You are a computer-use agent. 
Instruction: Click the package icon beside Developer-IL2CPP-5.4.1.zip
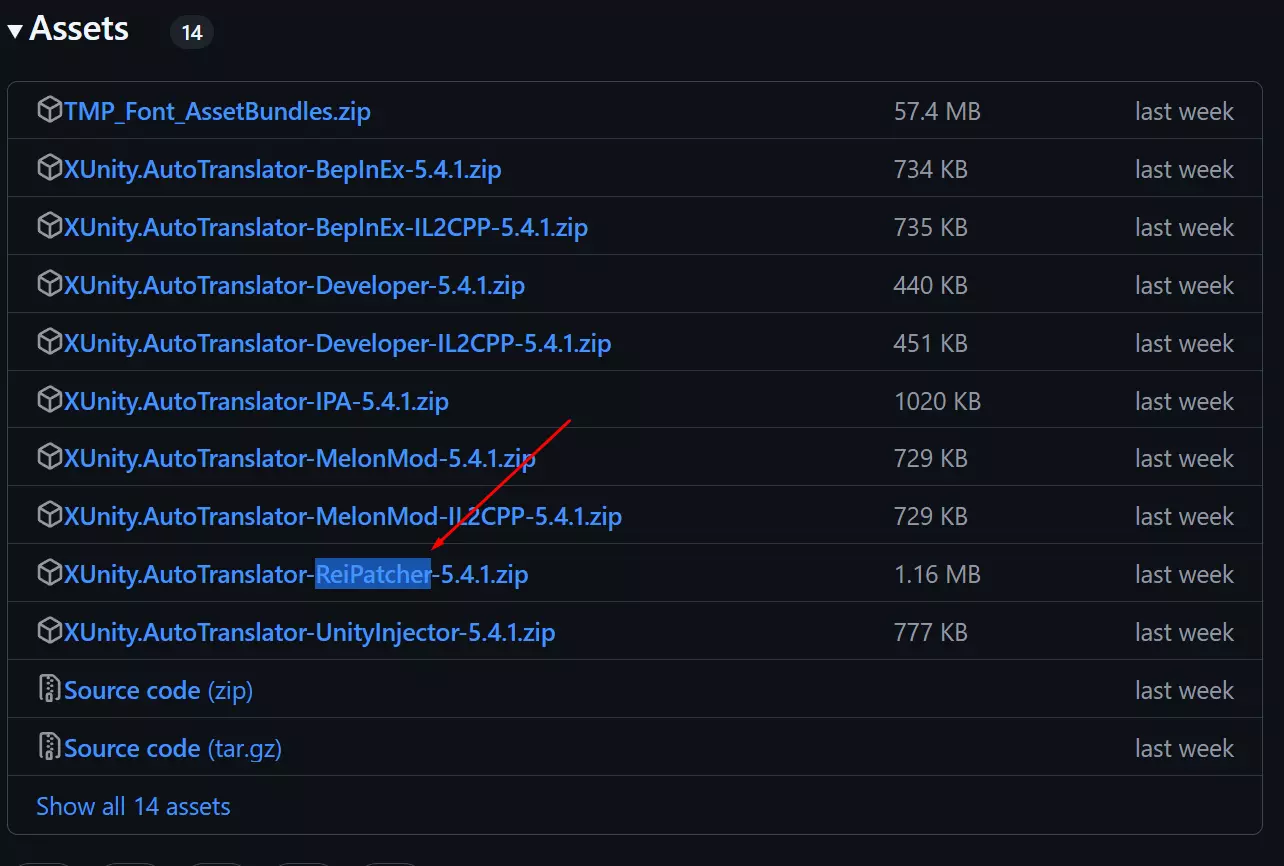click(x=49, y=342)
